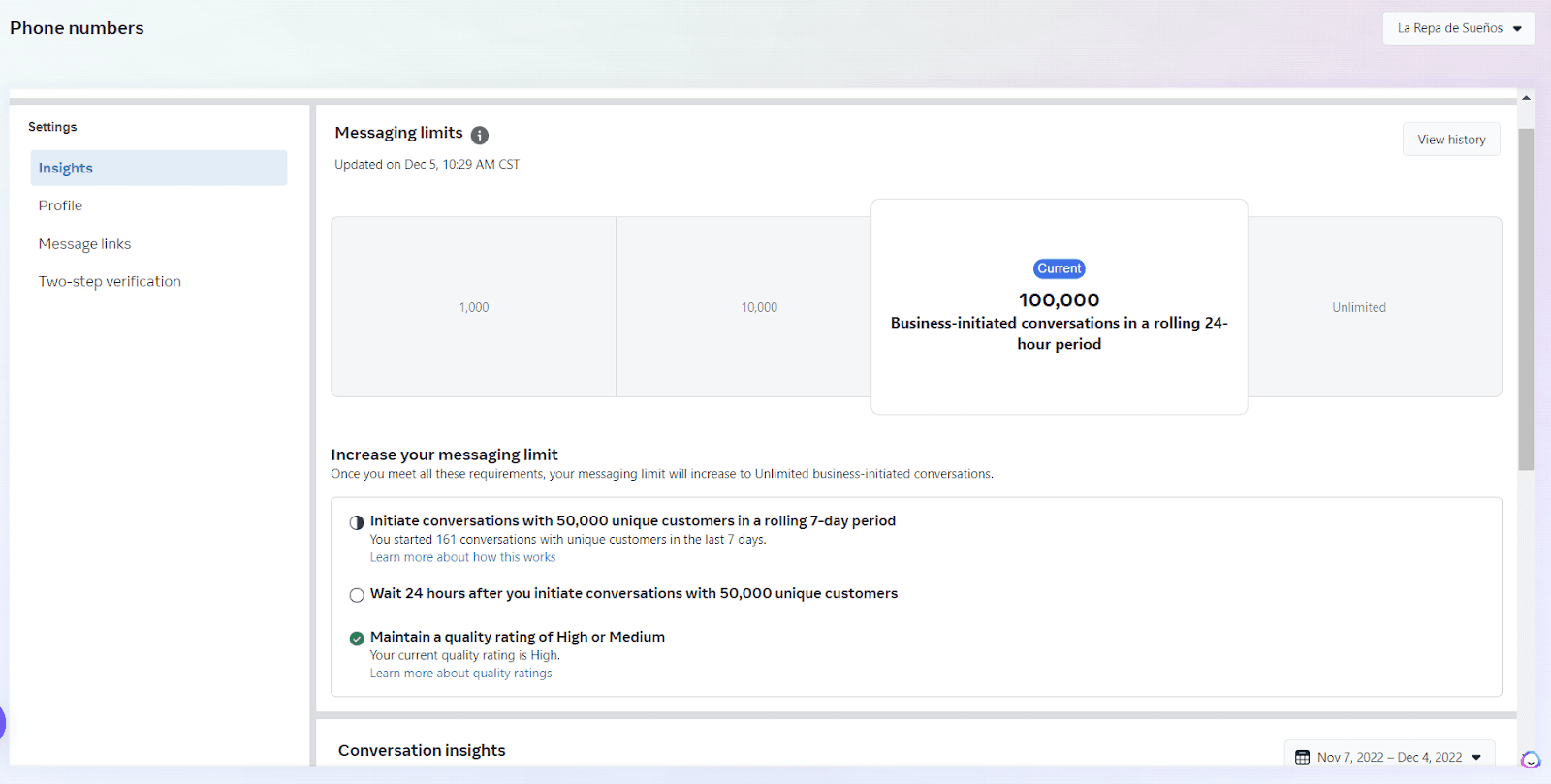Click the scroll up arrow at top right

[1526, 98]
